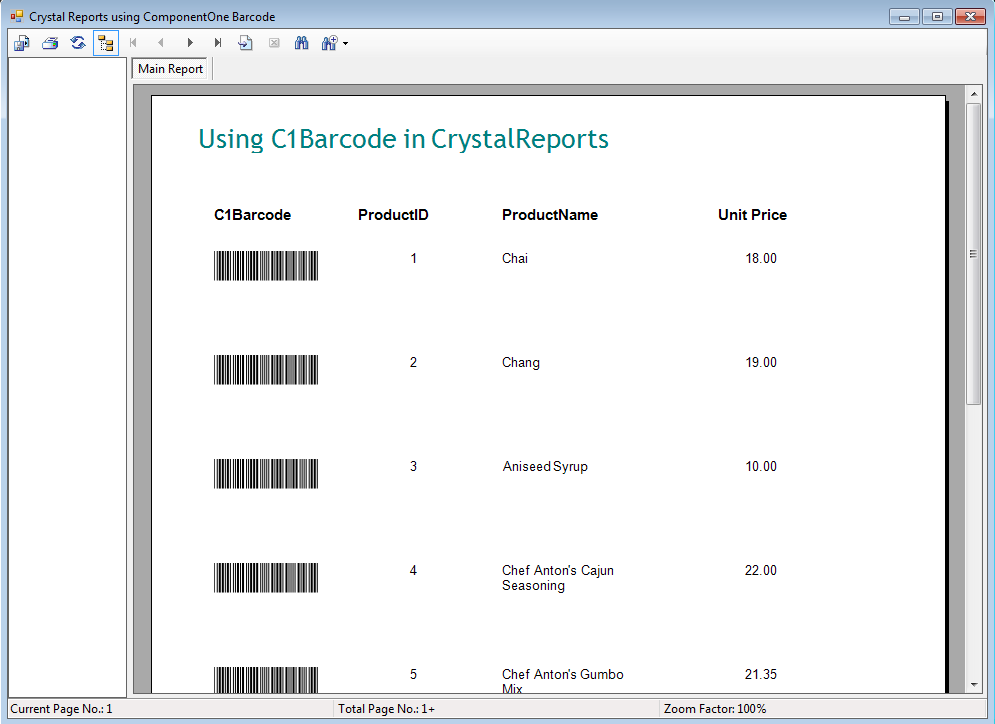Click the Aniseed Syrup product name
995x724 pixels.
tap(545, 467)
